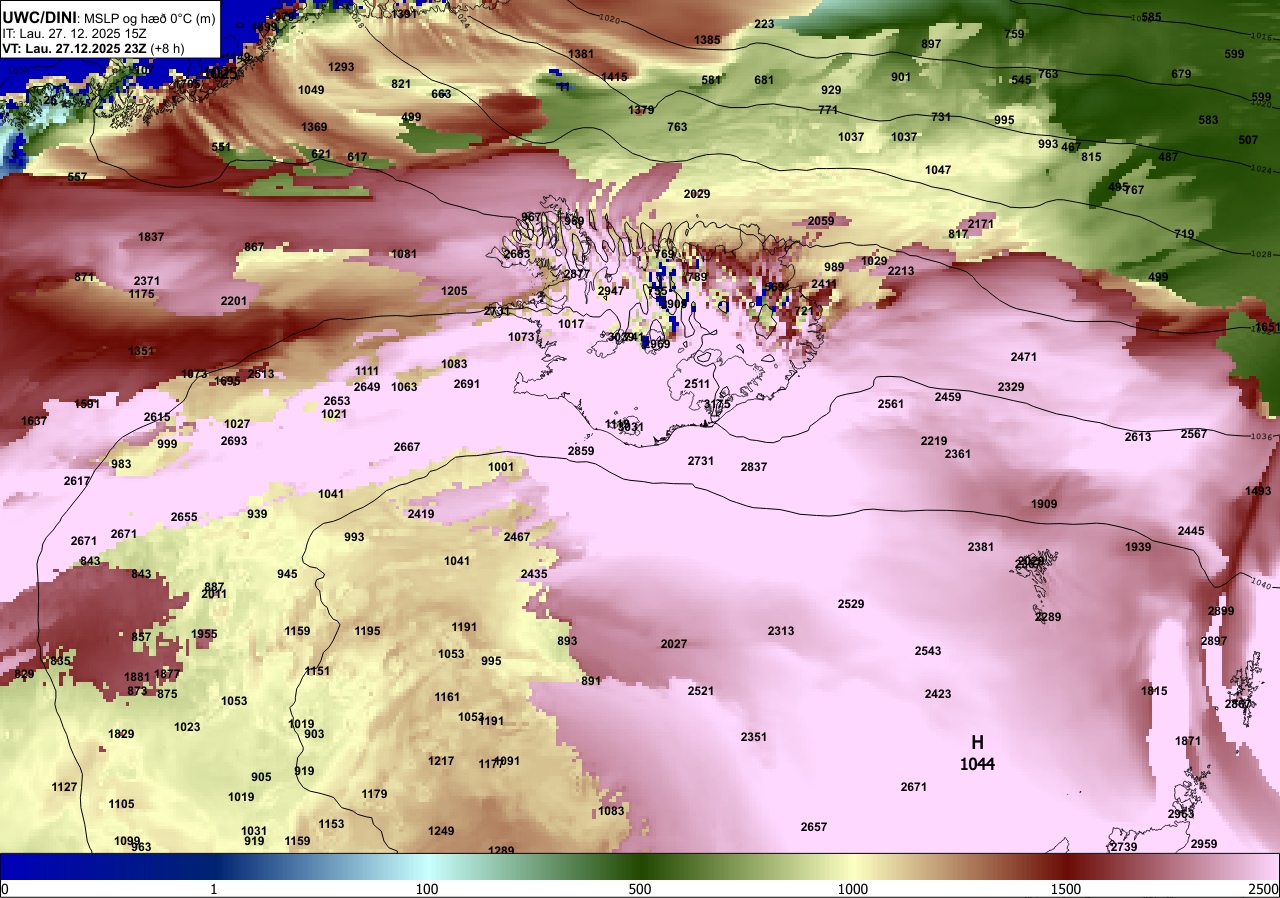
Task: Click the height value 1939
Action: coord(1138,547)
